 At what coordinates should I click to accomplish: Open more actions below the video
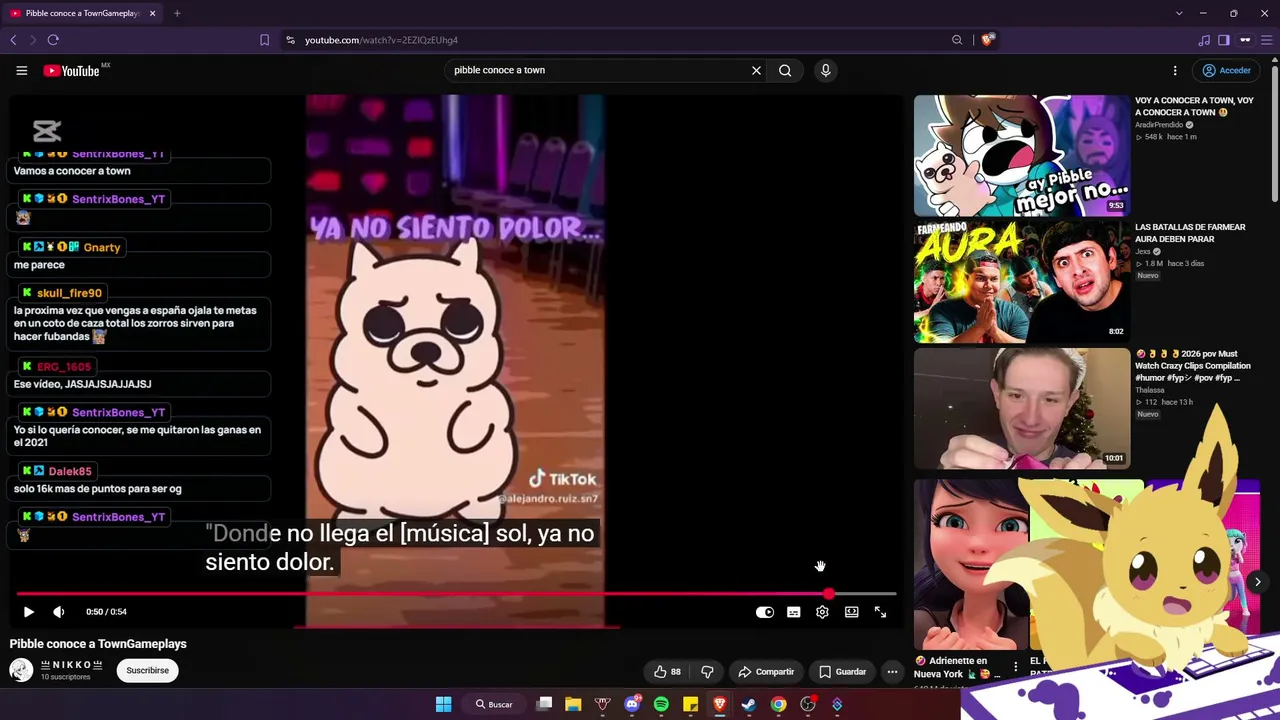coord(892,672)
